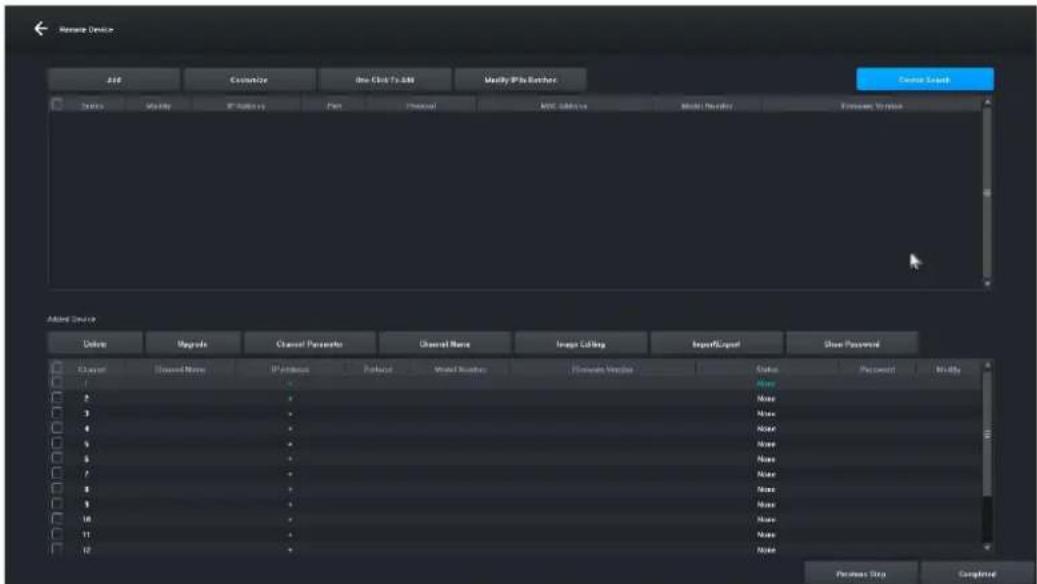Screen dimensions: 1037x584
Task: Open Modify IP In Batches
Action: click(x=520, y=80)
